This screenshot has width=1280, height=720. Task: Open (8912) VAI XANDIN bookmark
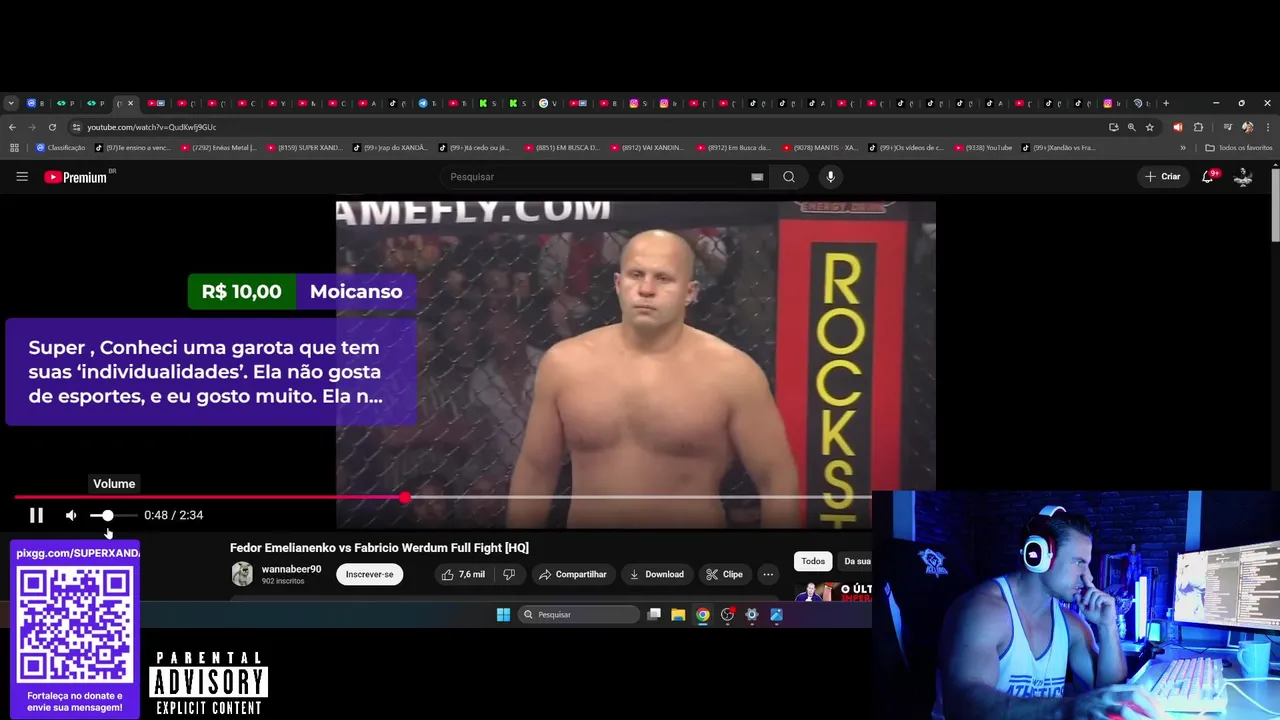pyautogui.click(x=647, y=148)
